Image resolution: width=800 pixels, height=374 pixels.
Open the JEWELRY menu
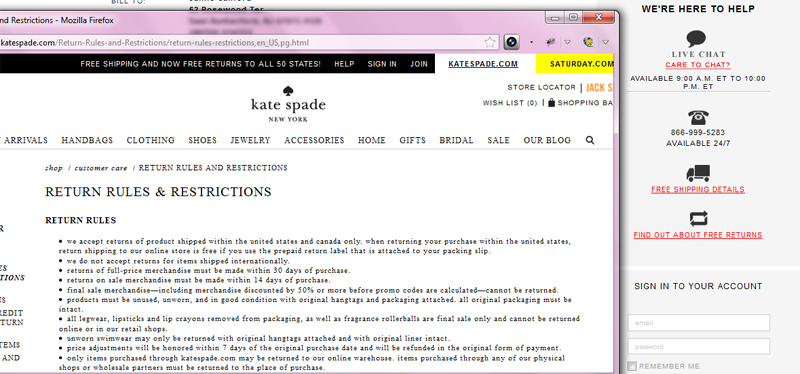(250, 140)
